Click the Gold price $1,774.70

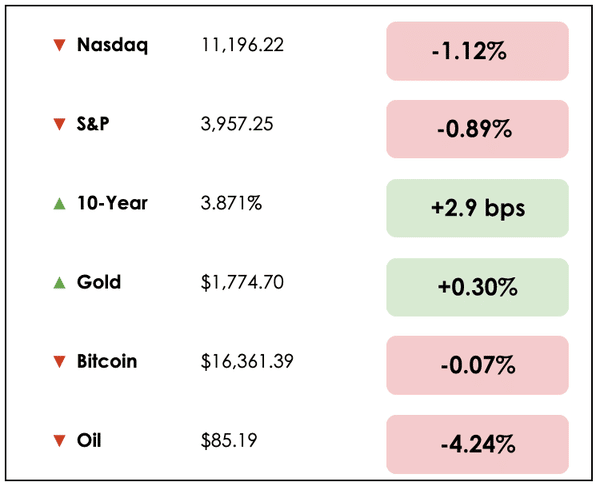click(243, 283)
